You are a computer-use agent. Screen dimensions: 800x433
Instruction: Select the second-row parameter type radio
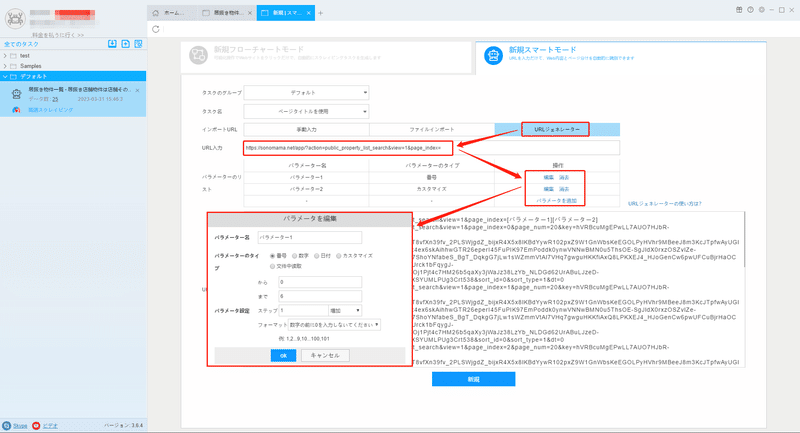pos(272,266)
